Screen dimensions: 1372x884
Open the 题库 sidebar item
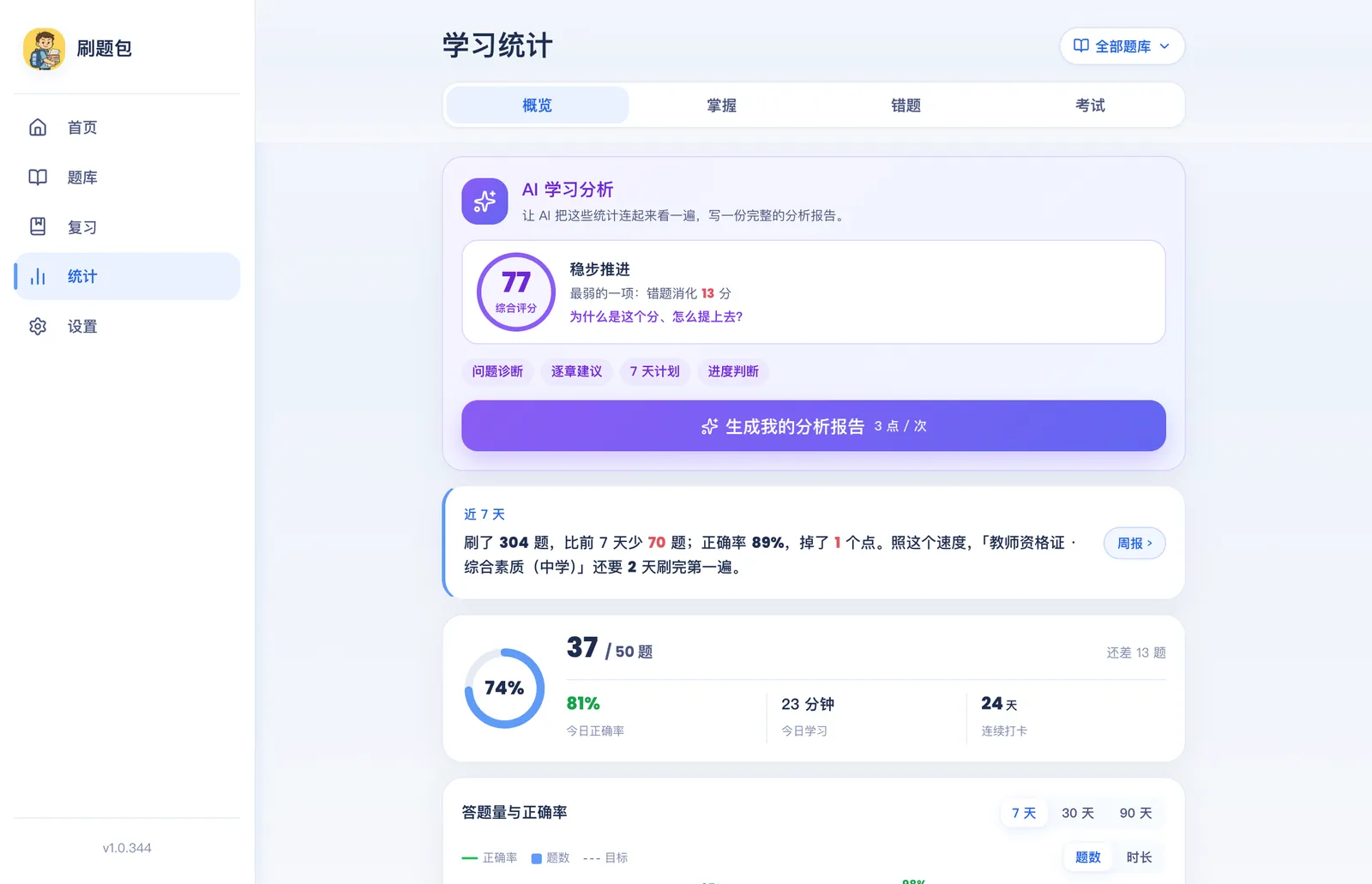tap(127, 177)
